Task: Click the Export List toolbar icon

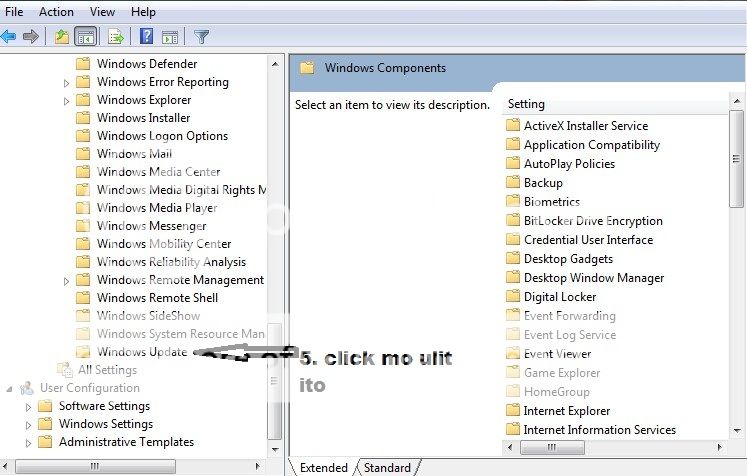Action: tap(116, 37)
